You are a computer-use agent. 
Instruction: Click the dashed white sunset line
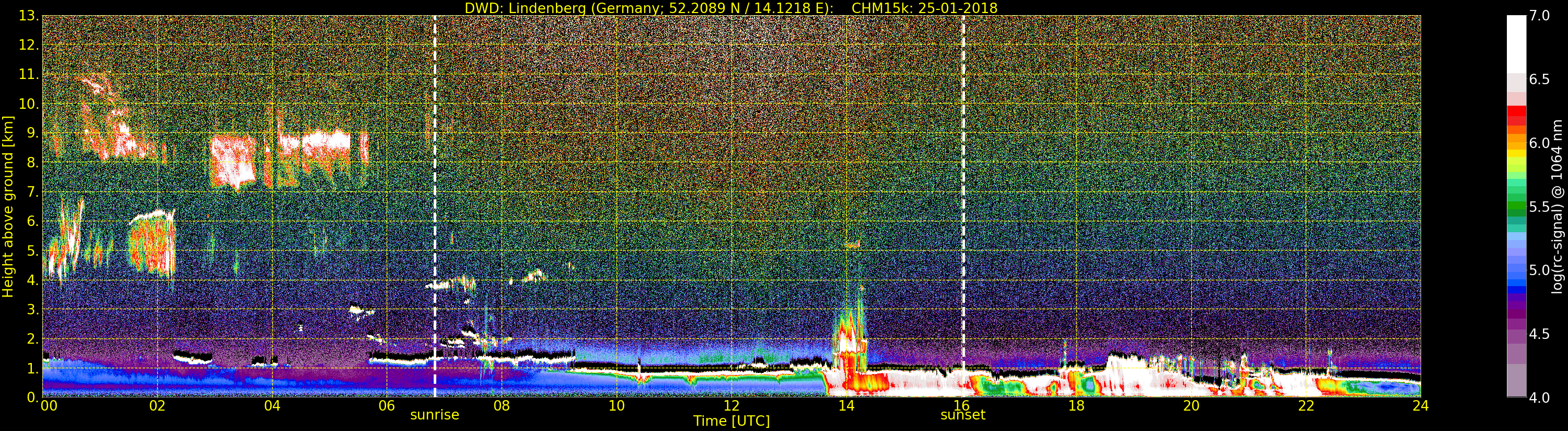tap(963, 183)
